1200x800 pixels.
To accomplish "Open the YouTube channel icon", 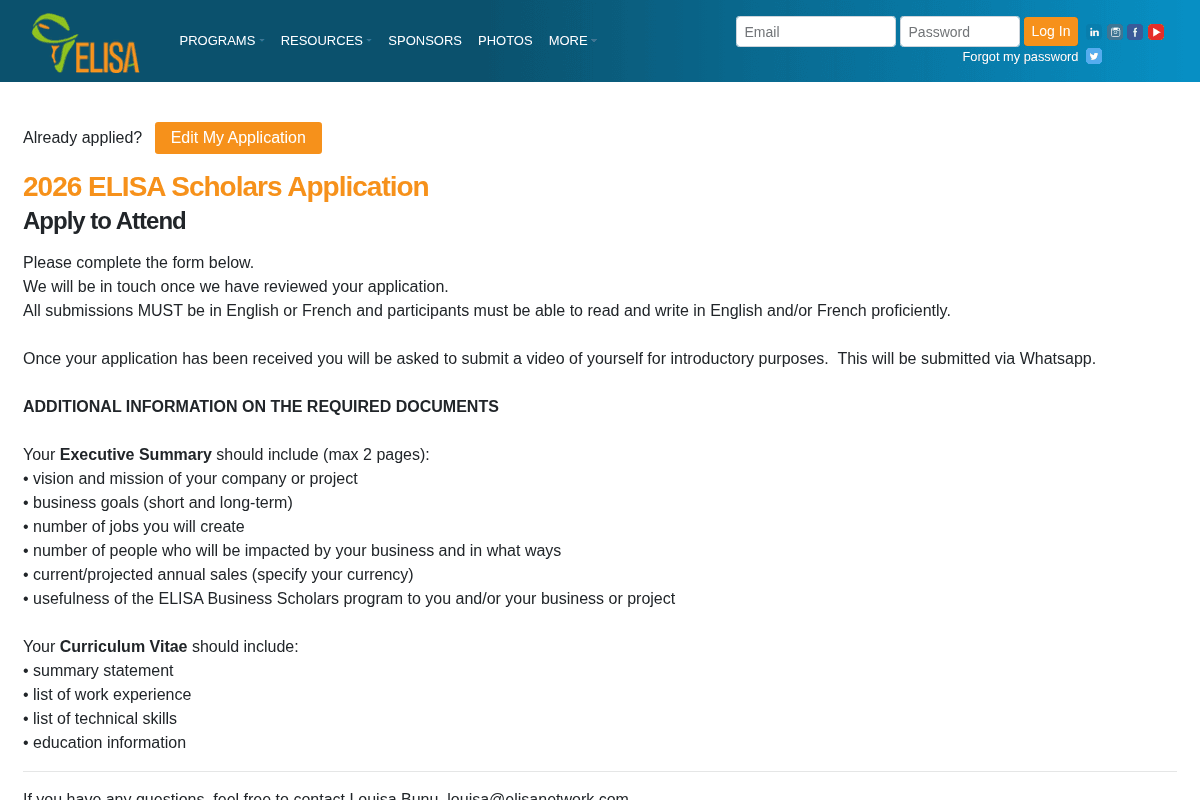I will (1155, 31).
